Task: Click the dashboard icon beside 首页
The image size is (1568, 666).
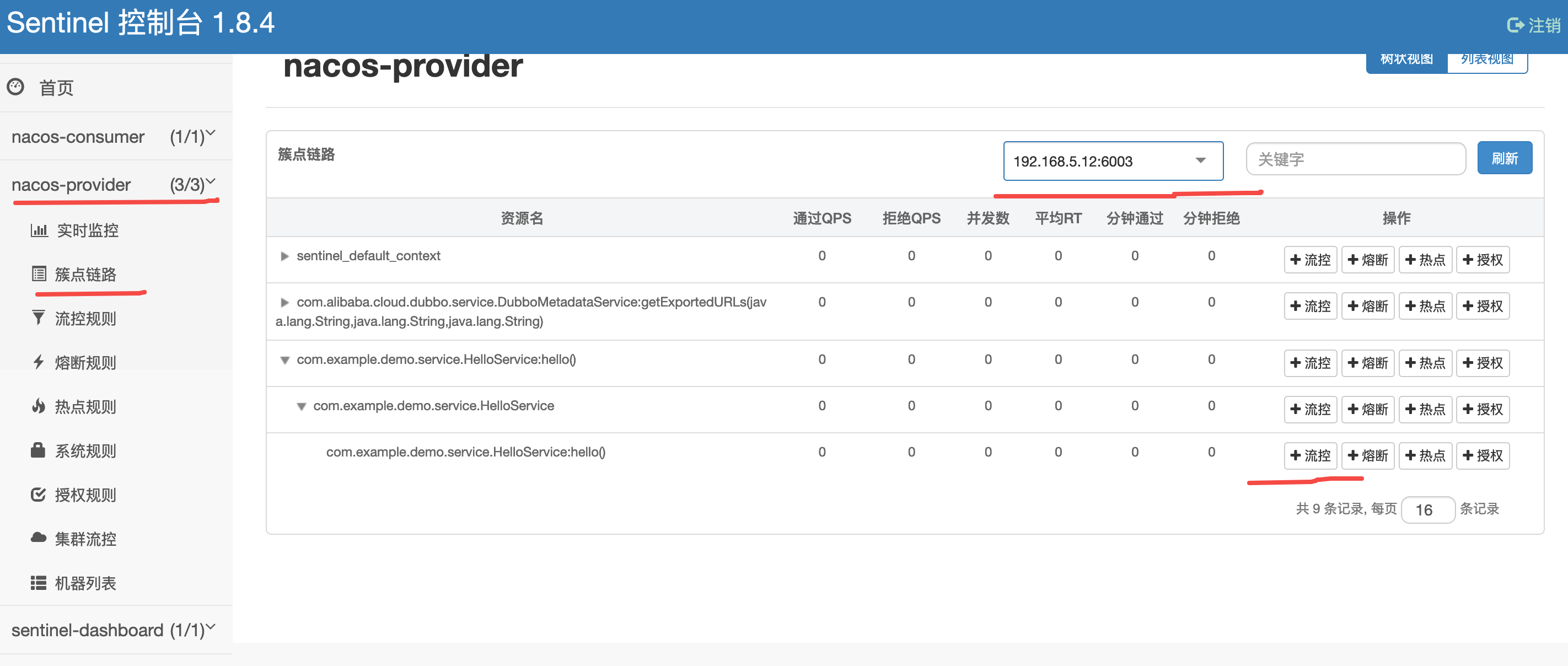Action: pyautogui.click(x=16, y=87)
